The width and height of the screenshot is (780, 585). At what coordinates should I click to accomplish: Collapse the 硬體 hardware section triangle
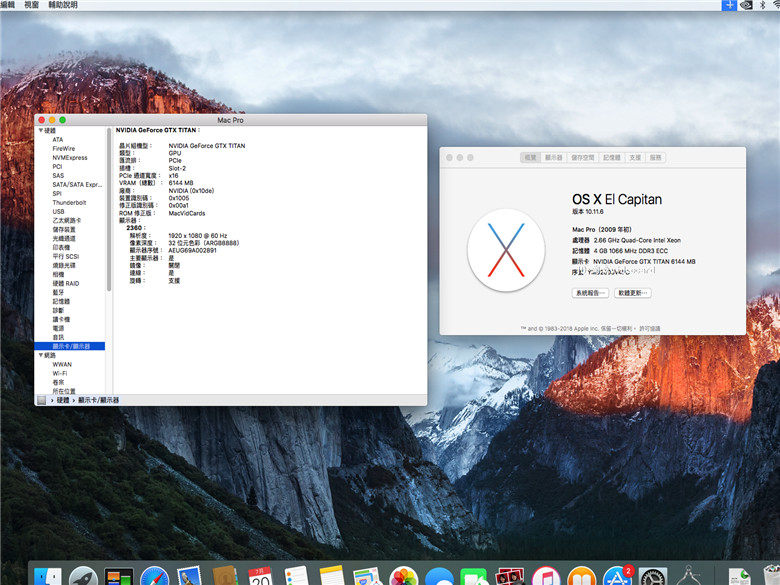41,130
